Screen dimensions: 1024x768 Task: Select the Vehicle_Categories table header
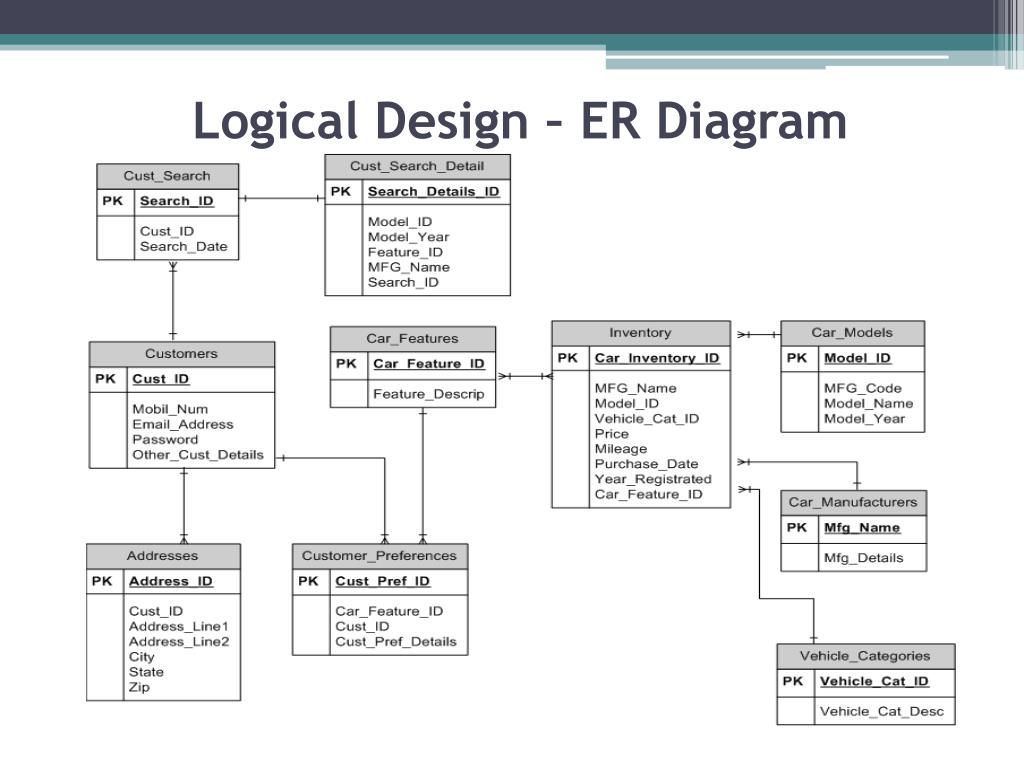pyautogui.click(x=865, y=656)
